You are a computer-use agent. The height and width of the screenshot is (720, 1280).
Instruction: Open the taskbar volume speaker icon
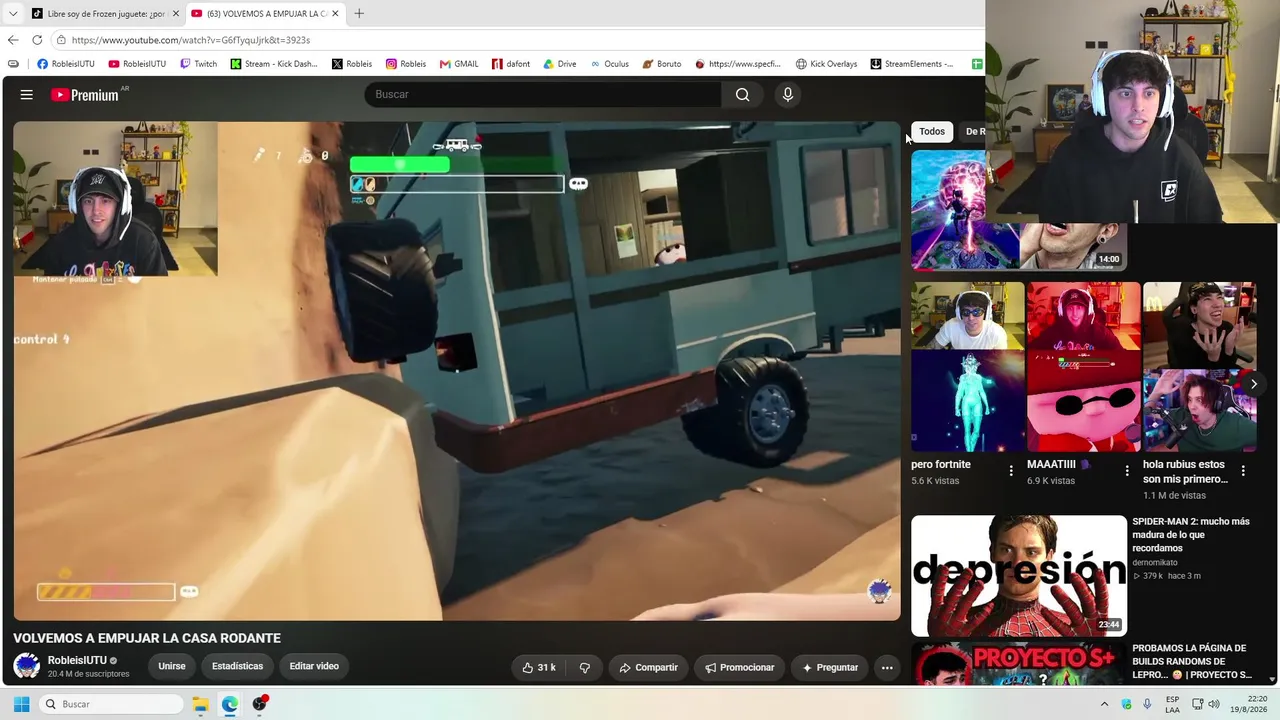point(1214,704)
